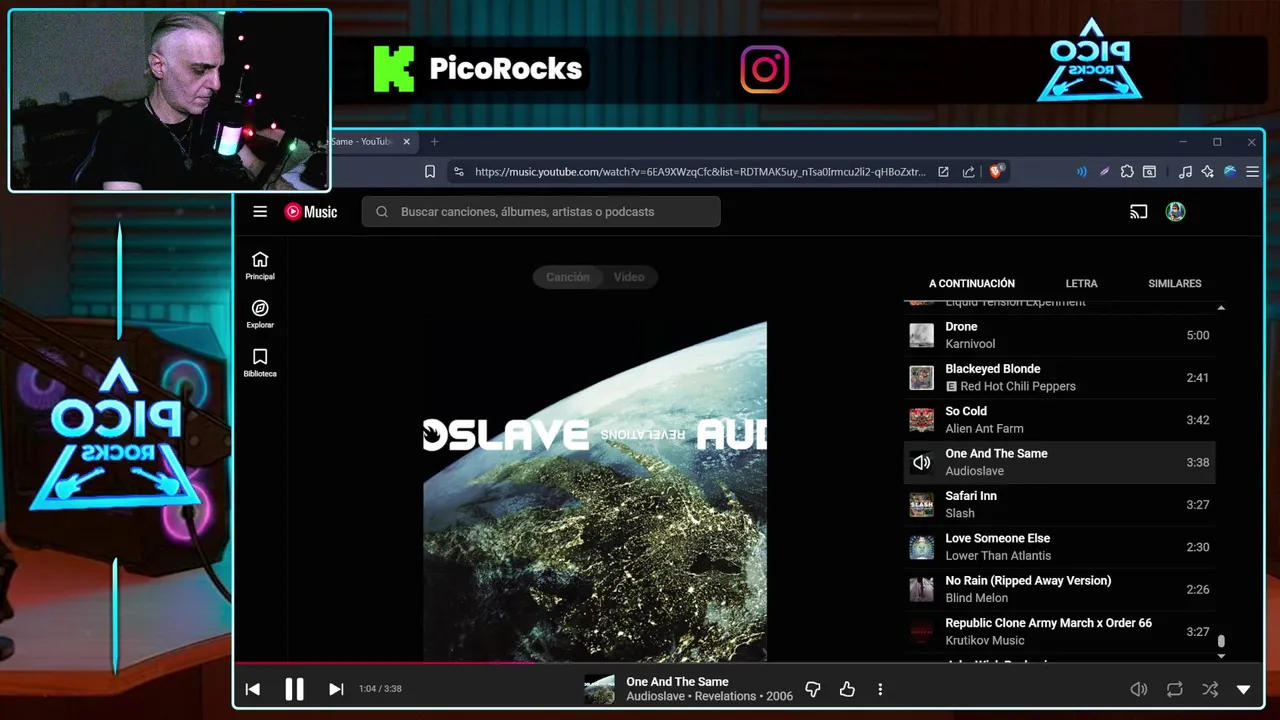Play Safari Inn by Slash
The width and height of the screenshot is (1280, 720).
click(1060, 504)
